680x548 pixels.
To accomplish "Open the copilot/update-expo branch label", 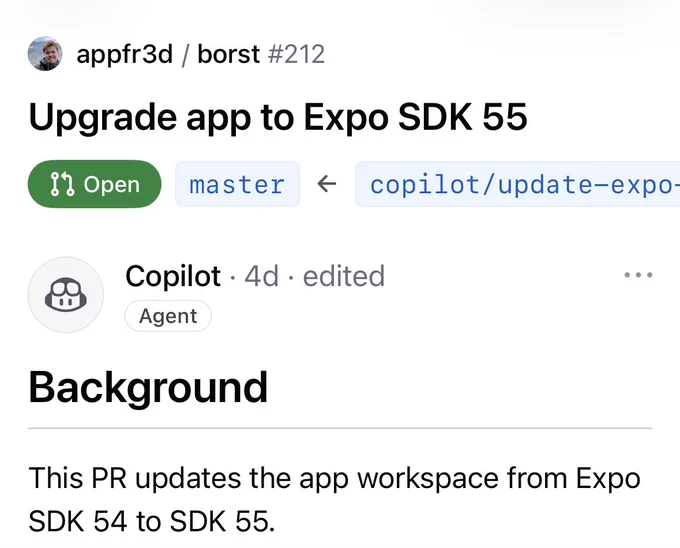I will pyautogui.click(x=517, y=184).
